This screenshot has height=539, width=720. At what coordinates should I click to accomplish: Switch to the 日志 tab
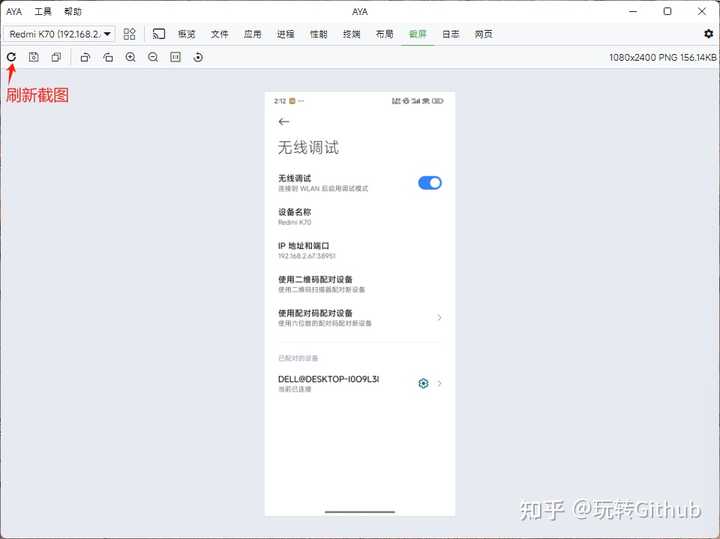pyautogui.click(x=451, y=34)
